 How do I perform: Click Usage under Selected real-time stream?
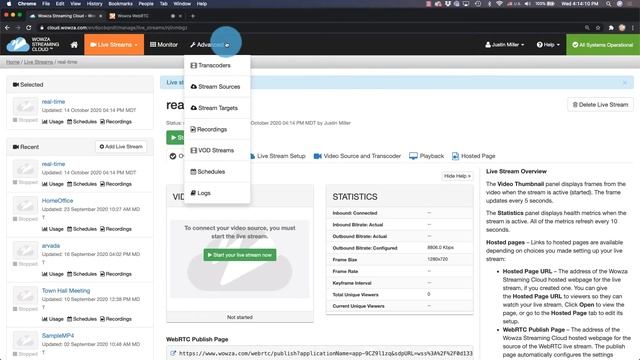pos(53,122)
